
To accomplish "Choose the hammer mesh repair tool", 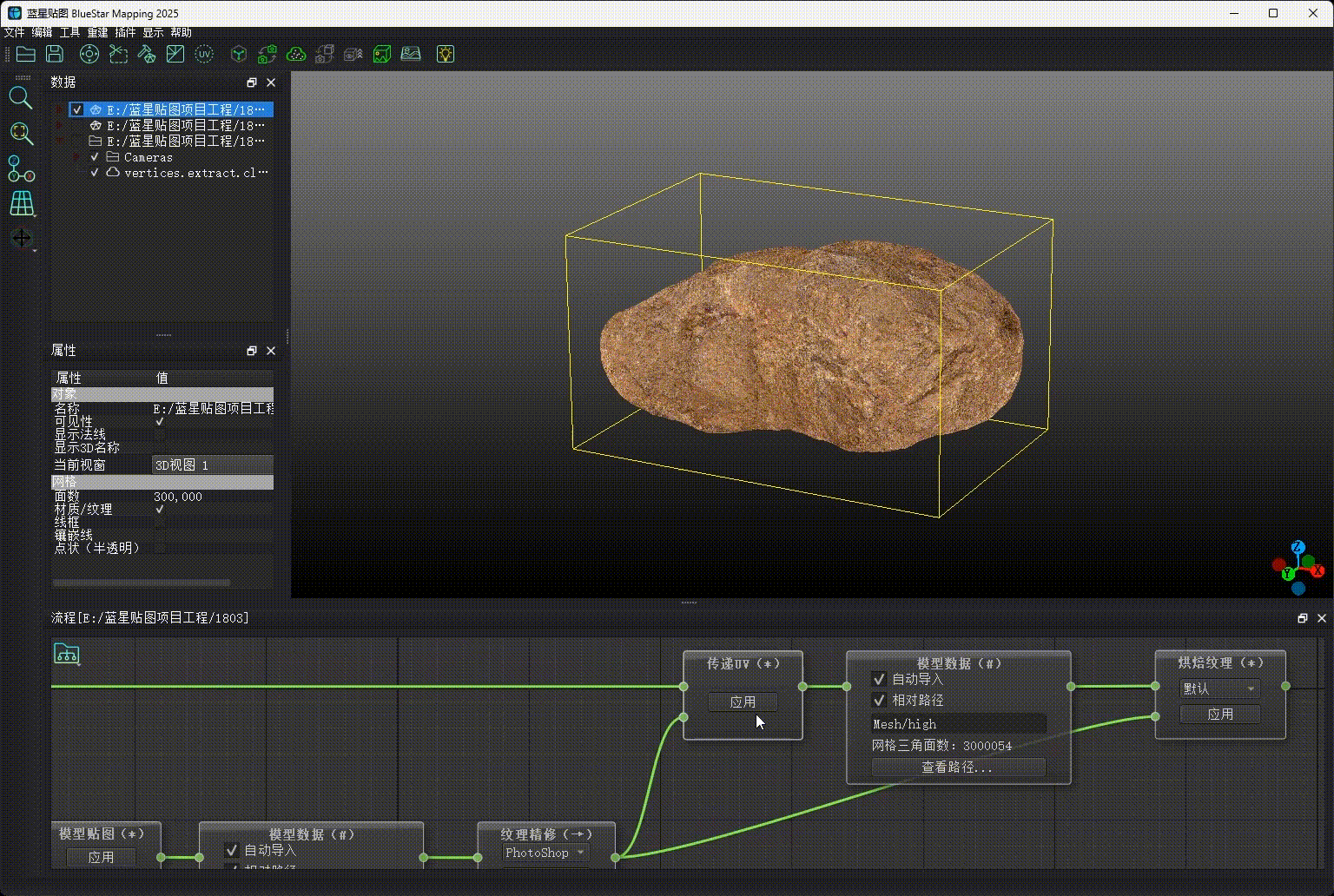I will click(x=147, y=54).
